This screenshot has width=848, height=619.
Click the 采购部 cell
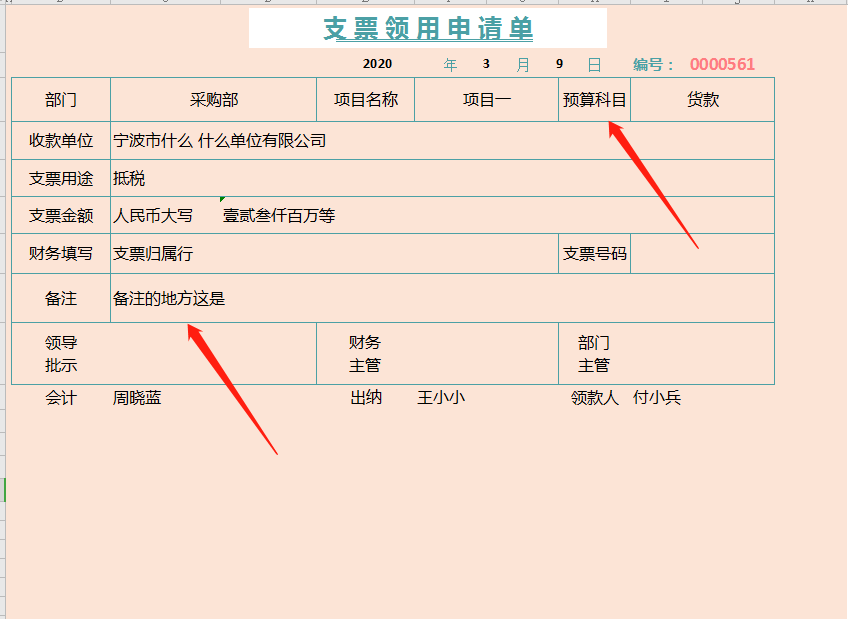pyautogui.click(x=213, y=99)
